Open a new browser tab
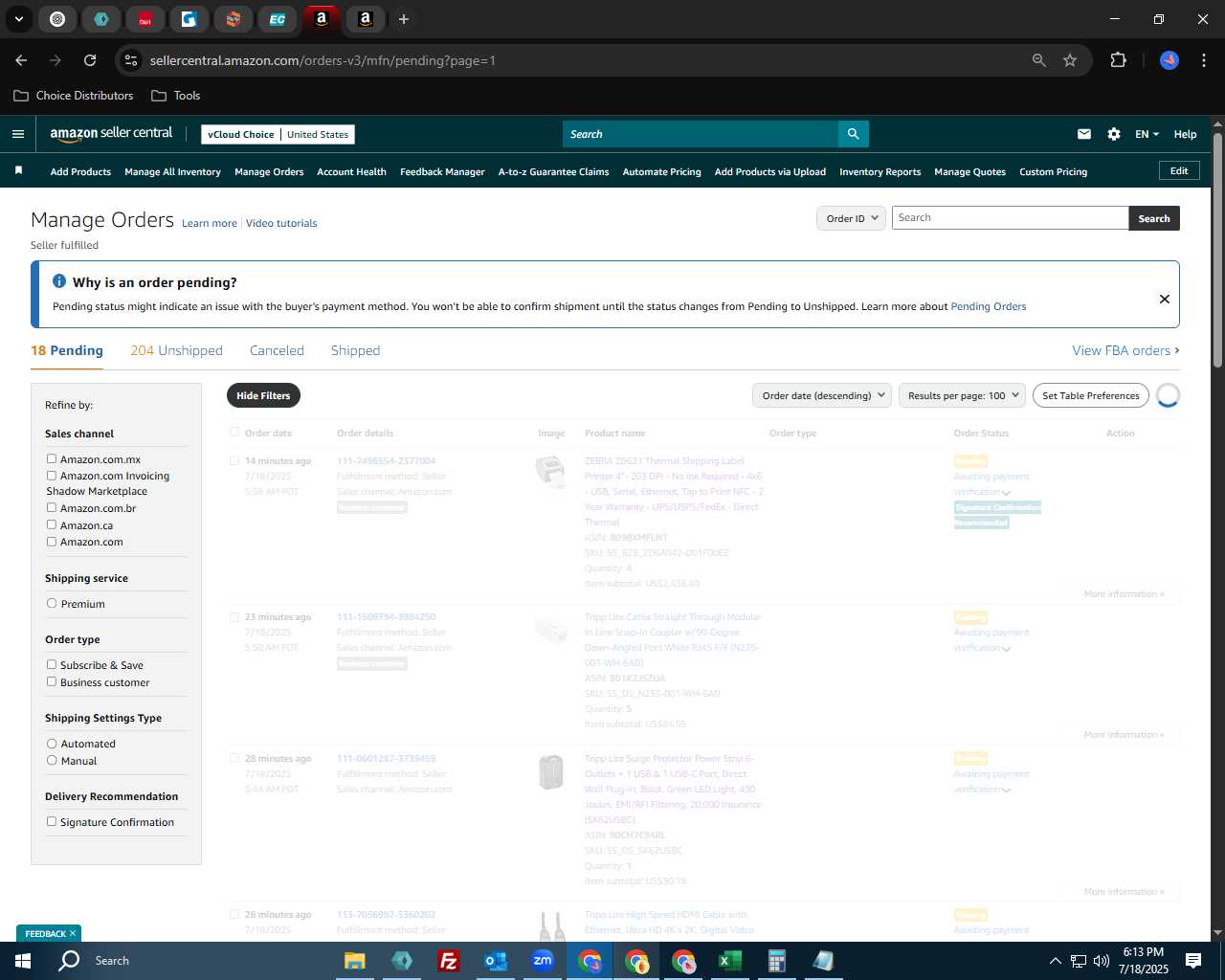This screenshot has height=980, width=1225. tap(404, 19)
